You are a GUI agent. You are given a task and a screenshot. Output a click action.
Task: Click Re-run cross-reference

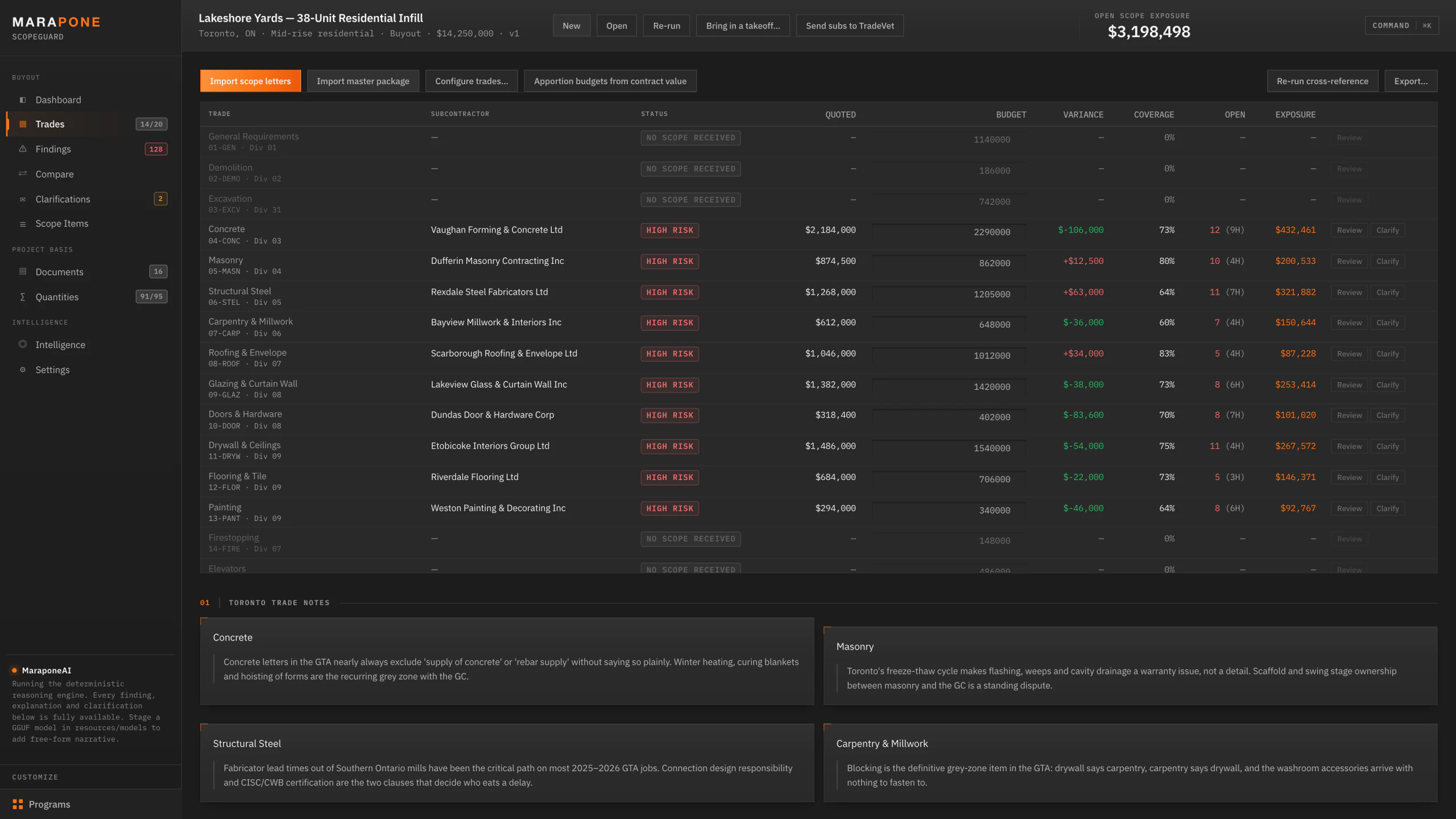coord(1322,81)
